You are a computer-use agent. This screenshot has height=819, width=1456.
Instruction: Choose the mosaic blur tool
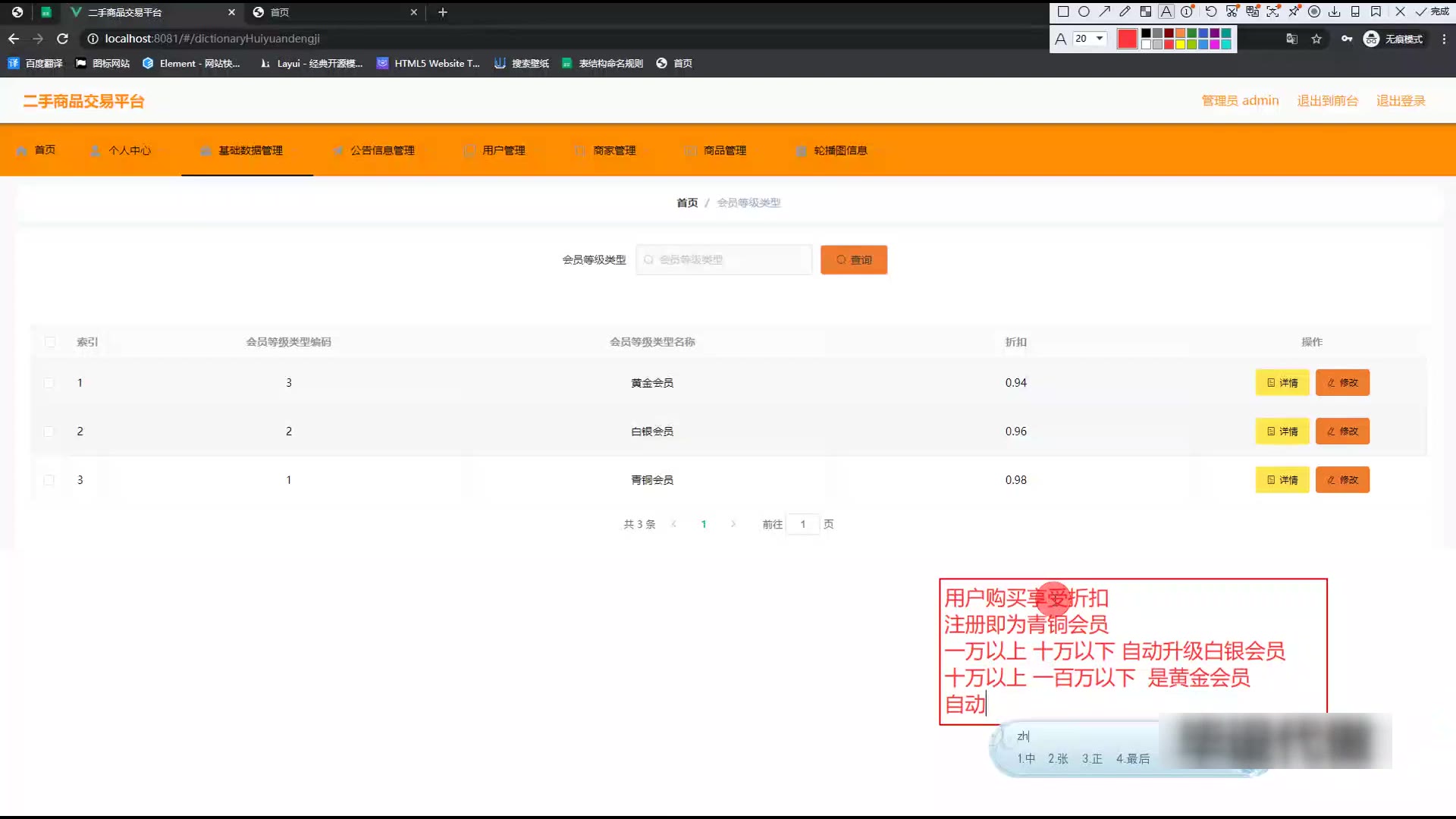point(1146,11)
